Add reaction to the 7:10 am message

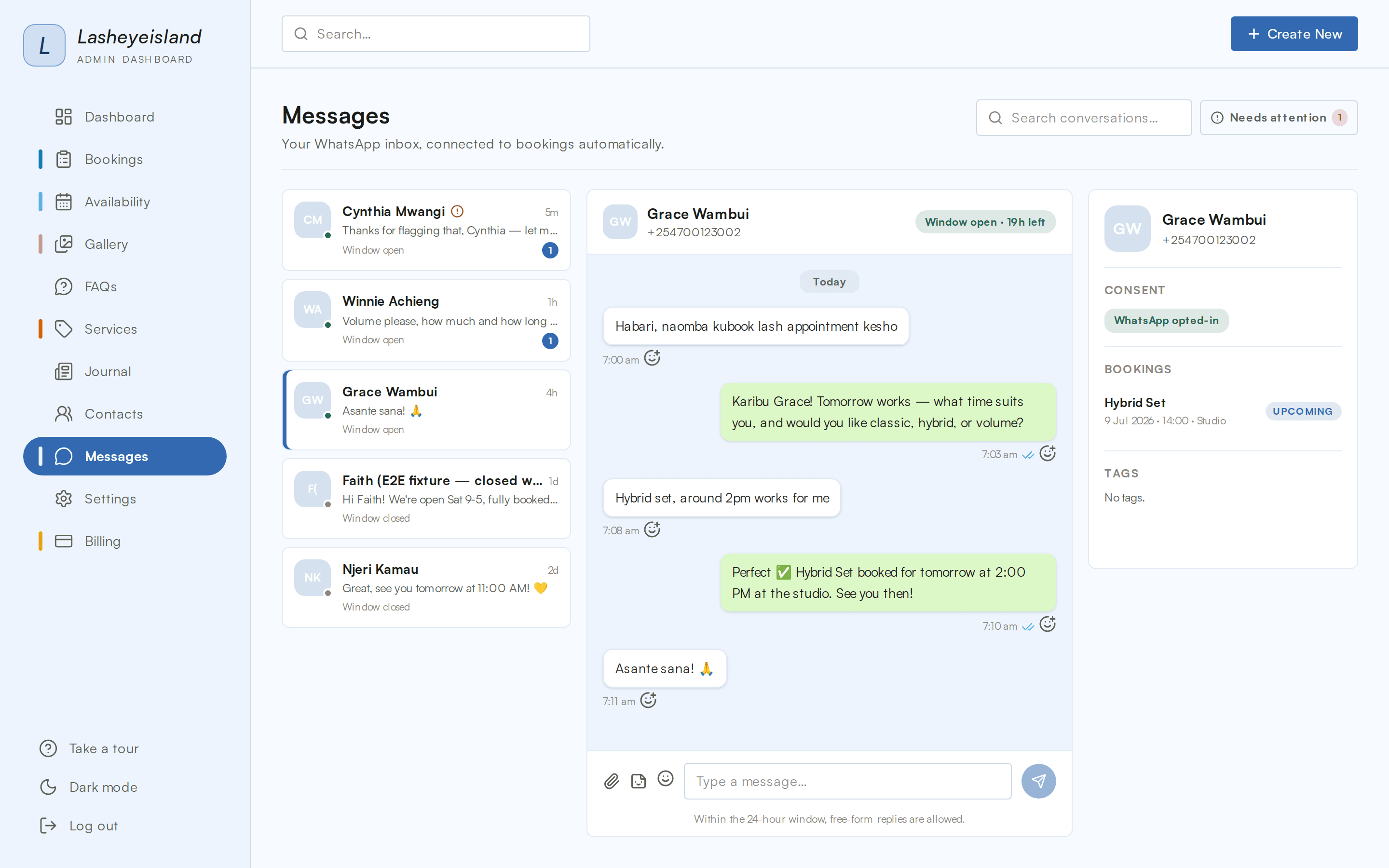[x=1048, y=624]
